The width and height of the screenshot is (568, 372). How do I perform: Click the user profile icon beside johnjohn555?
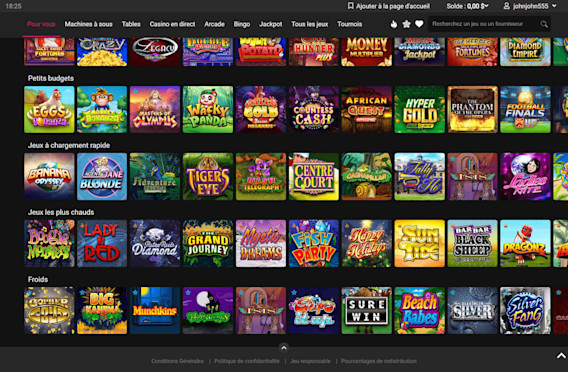(507, 6)
